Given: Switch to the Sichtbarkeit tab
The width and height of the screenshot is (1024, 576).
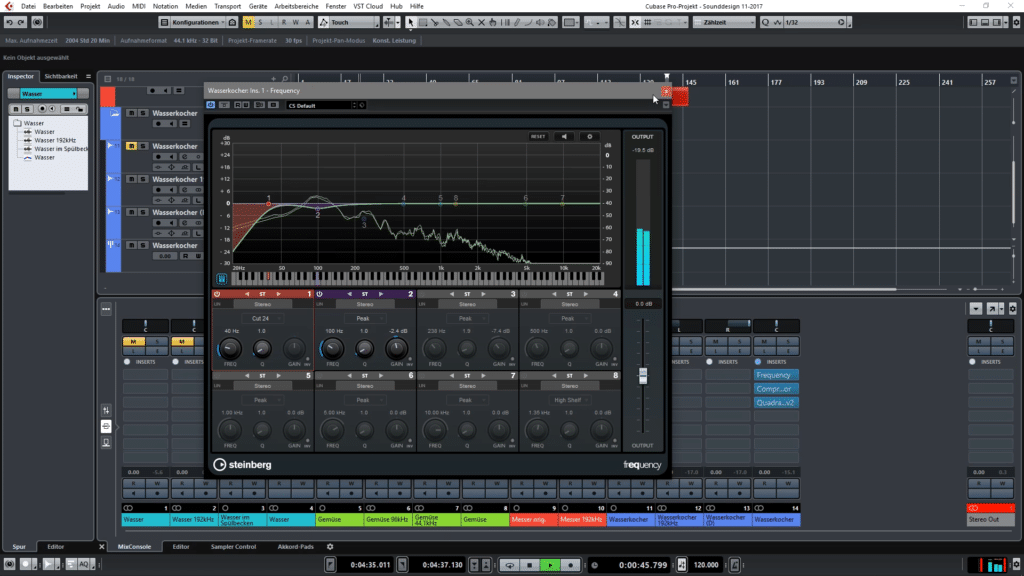Looking at the screenshot, I should [x=61, y=76].
